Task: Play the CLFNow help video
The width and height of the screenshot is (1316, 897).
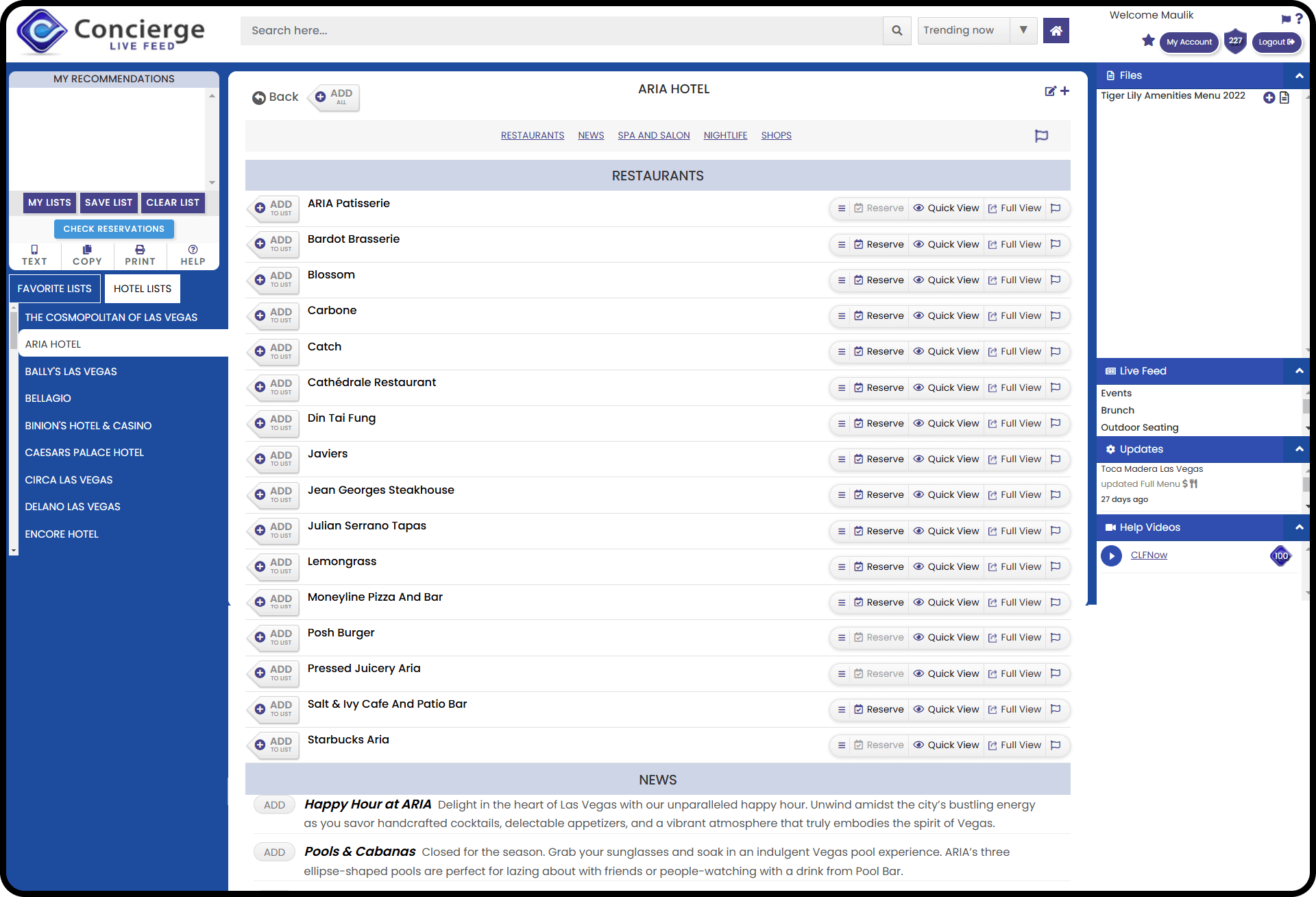Action: 1111,555
